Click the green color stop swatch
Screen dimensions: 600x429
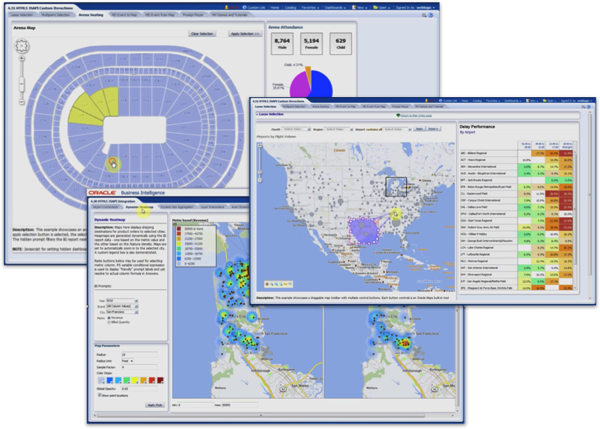pos(127,380)
